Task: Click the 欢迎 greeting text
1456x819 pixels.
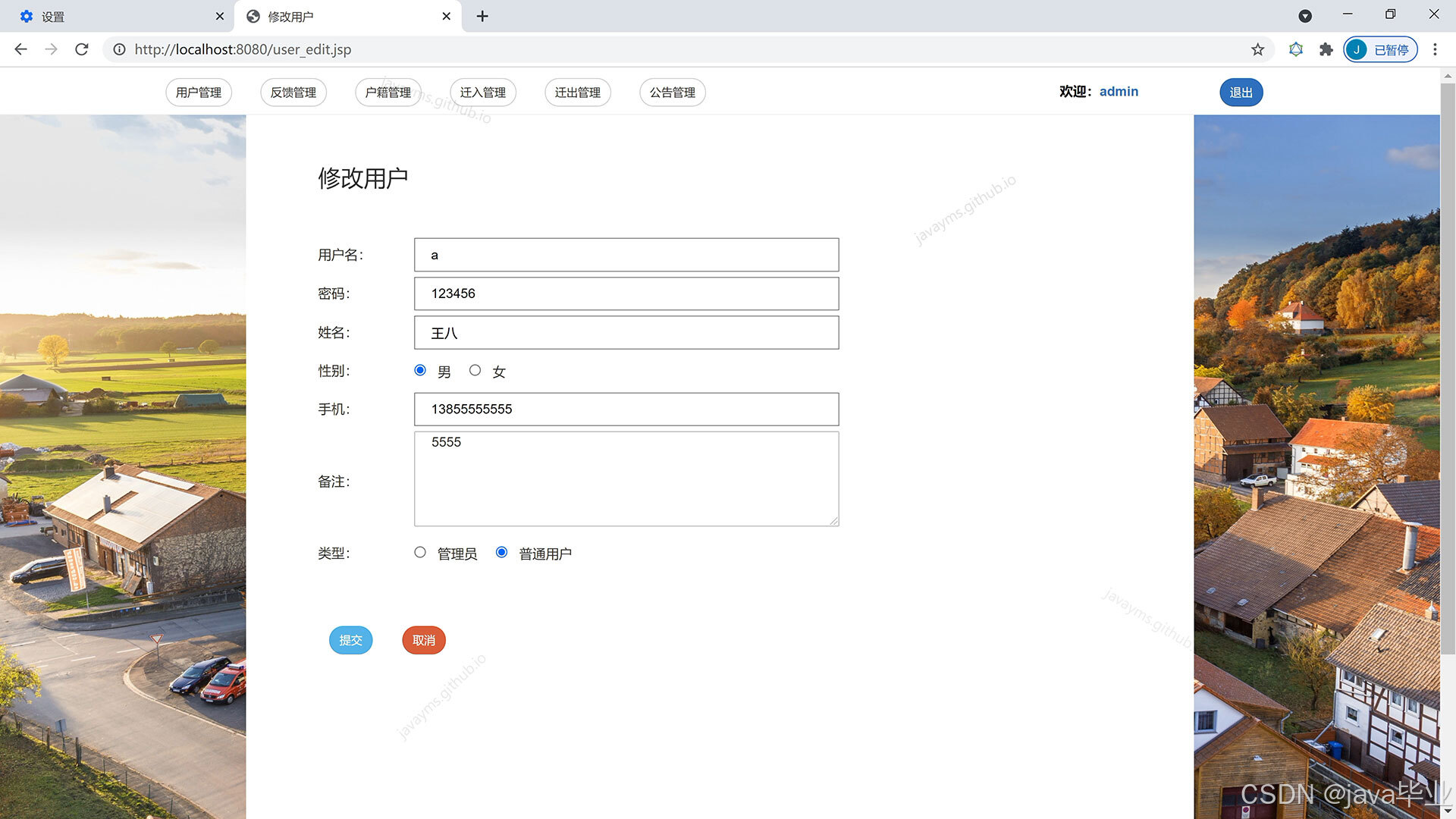Action: [x=1076, y=92]
